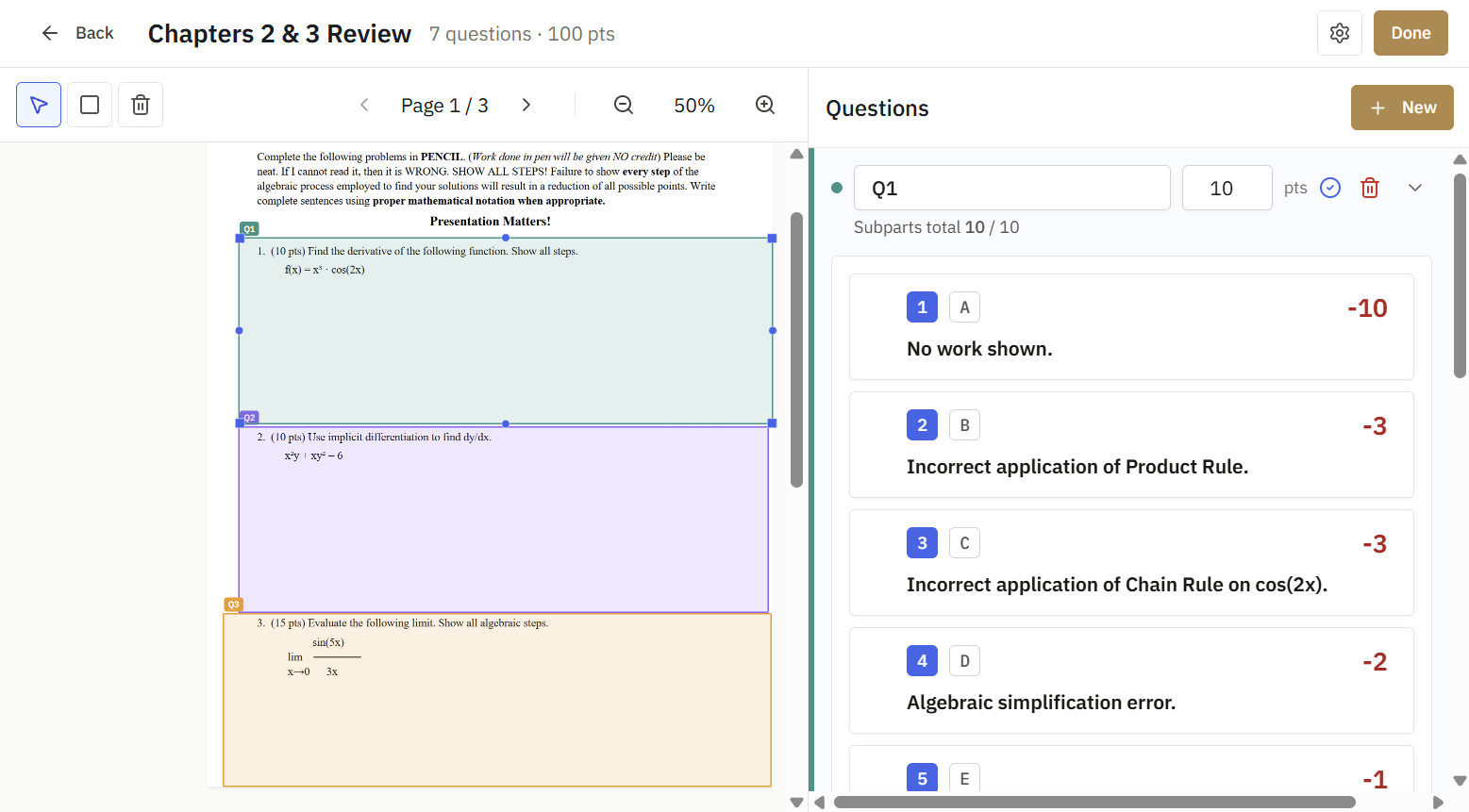1469x812 pixels.
Task: Click rubric number 3 badge
Action: coord(922,543)
